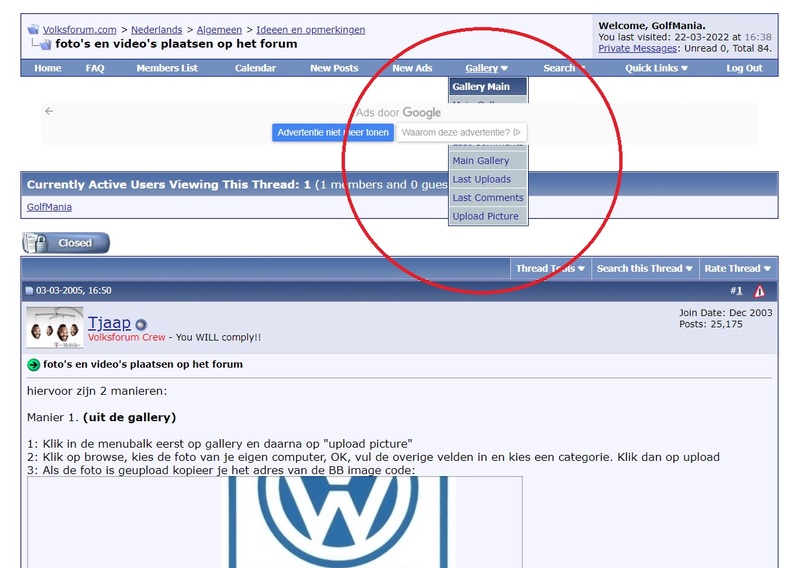This screenshot has width=799, height=568.
Task: Open 'Ideeen en opmerkingen' breadcrumb link
Action: pyautogui.click(x=311, y=30)
